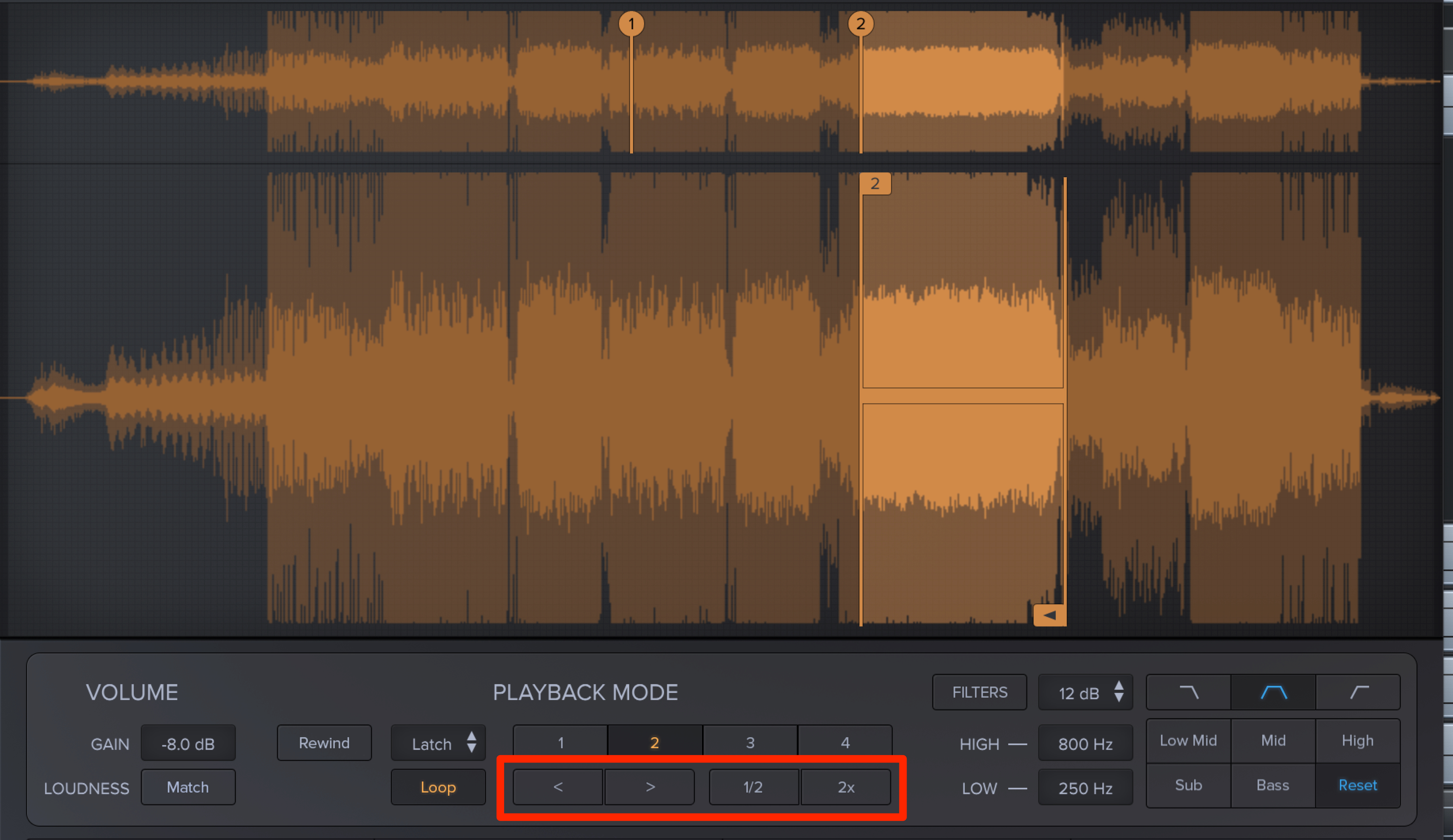This screenshot has width=1453, height=840.
Task: Open the Latch playback mode dropdown
Action: [438, 743]
